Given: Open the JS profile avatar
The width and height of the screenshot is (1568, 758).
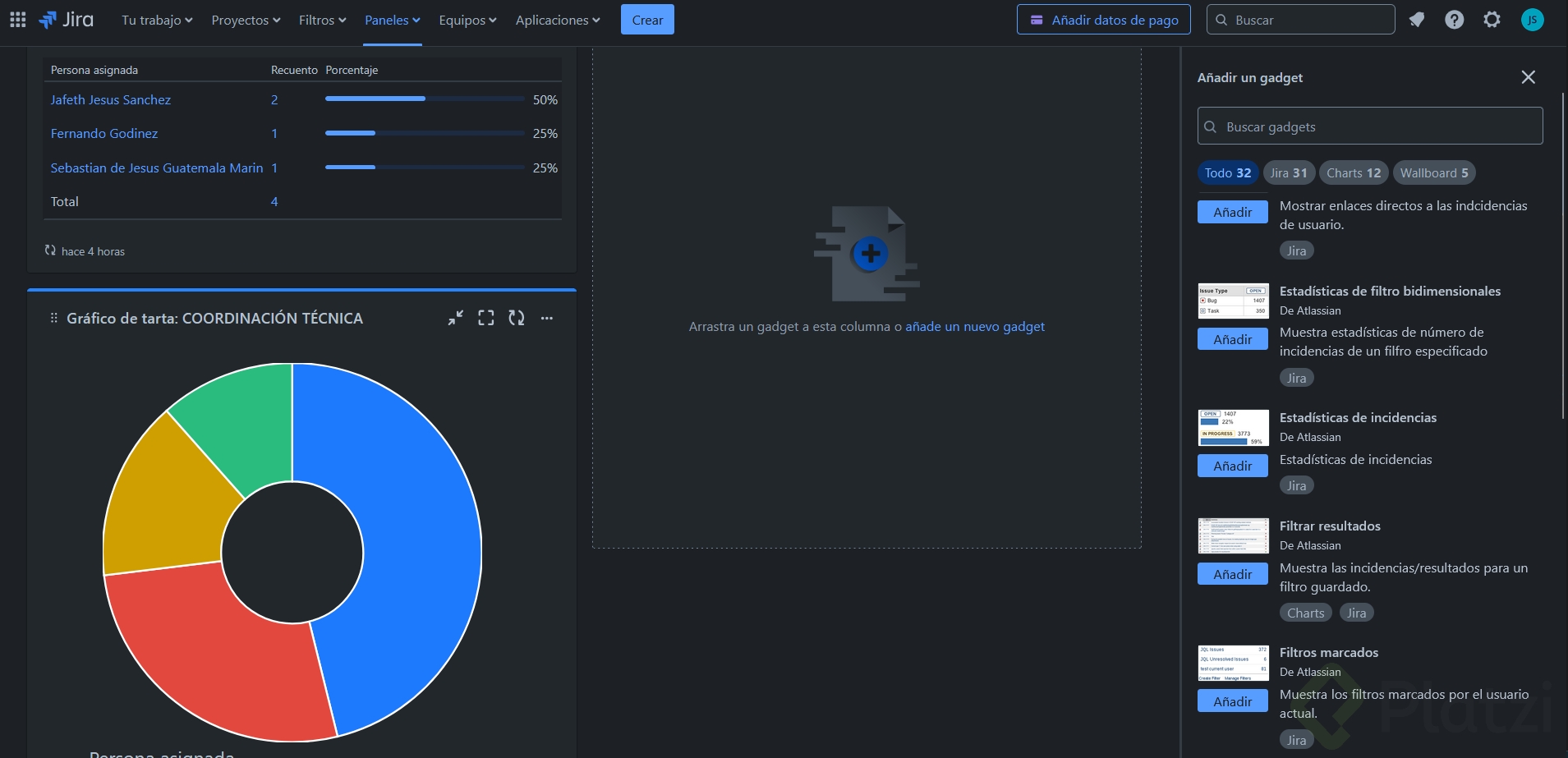Looking at the screenshot, I should [1533, 20].
